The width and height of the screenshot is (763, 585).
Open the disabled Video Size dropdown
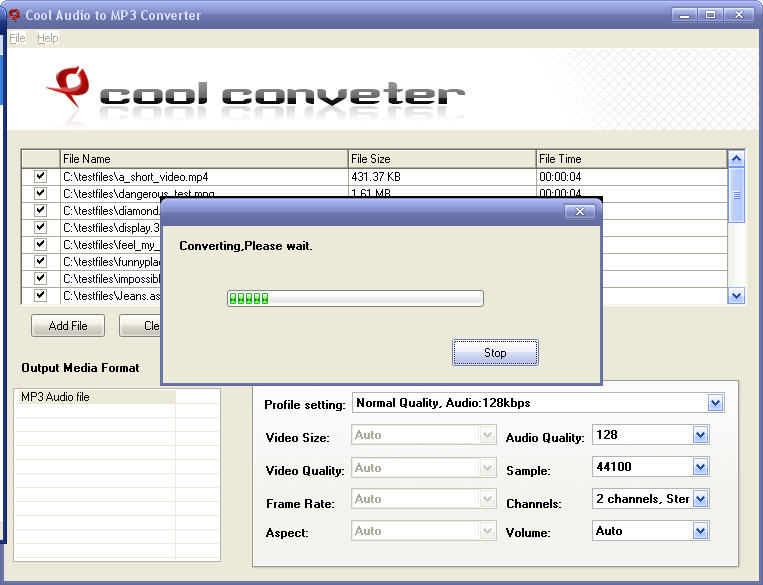(487, 435)
